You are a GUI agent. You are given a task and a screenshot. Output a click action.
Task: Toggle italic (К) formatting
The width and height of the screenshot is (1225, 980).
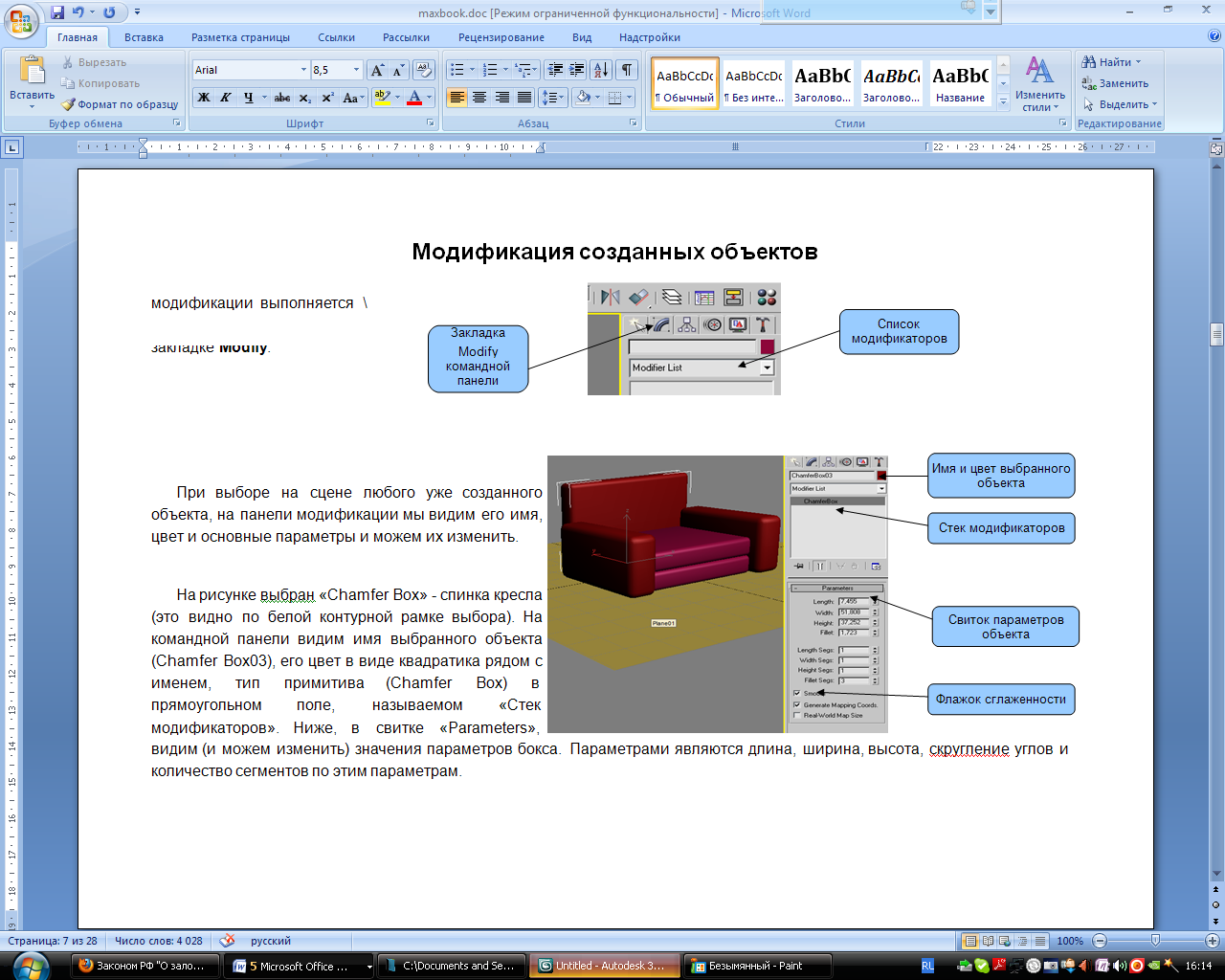tap(226, 98)
